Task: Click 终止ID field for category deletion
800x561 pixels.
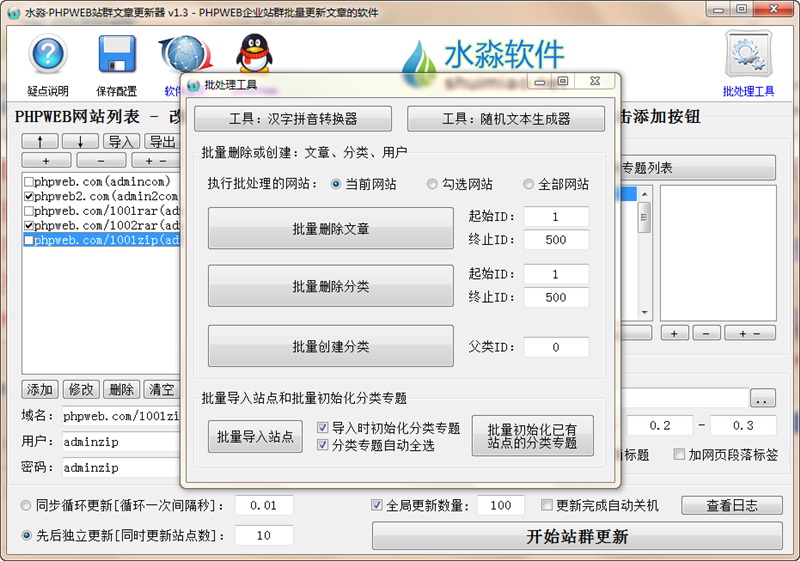Action: tap(556, 297)
